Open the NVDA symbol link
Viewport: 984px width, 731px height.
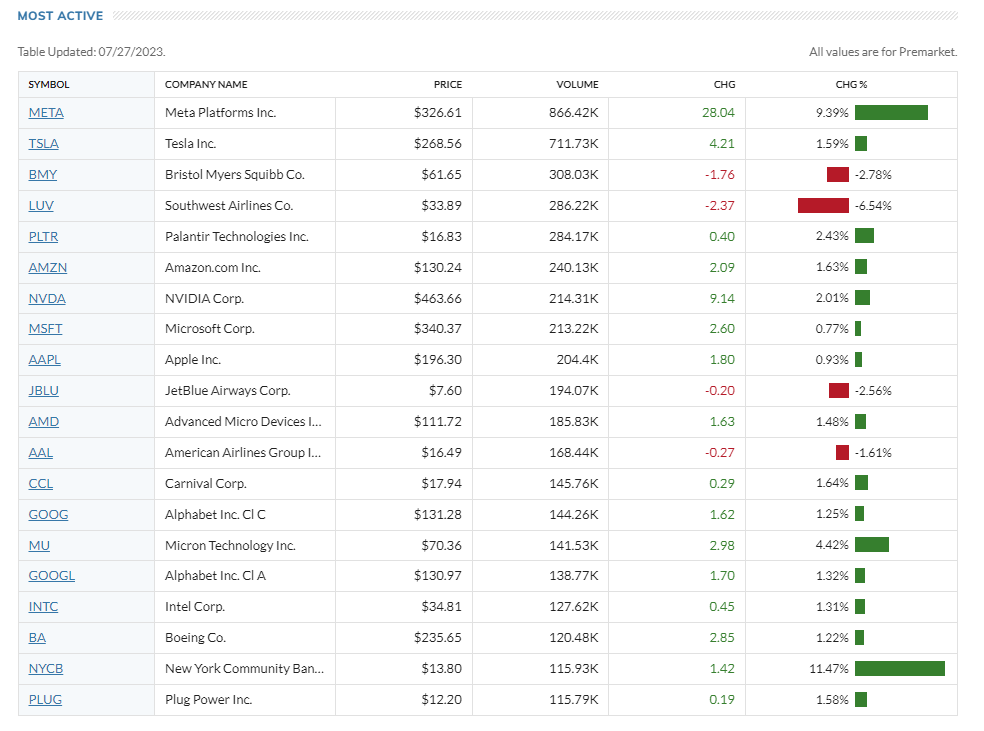point(47,299)
